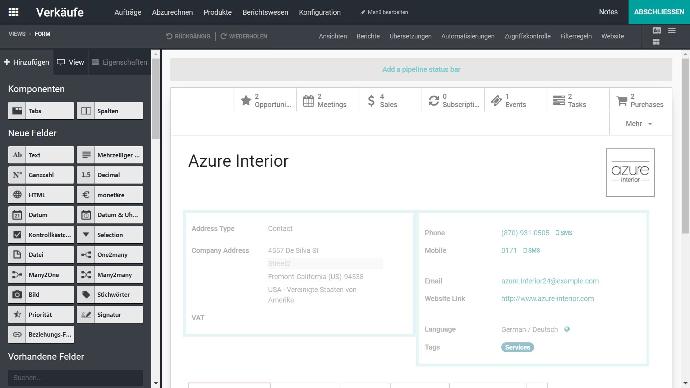Select the Tabs component icon

click(x=17, y=111)
